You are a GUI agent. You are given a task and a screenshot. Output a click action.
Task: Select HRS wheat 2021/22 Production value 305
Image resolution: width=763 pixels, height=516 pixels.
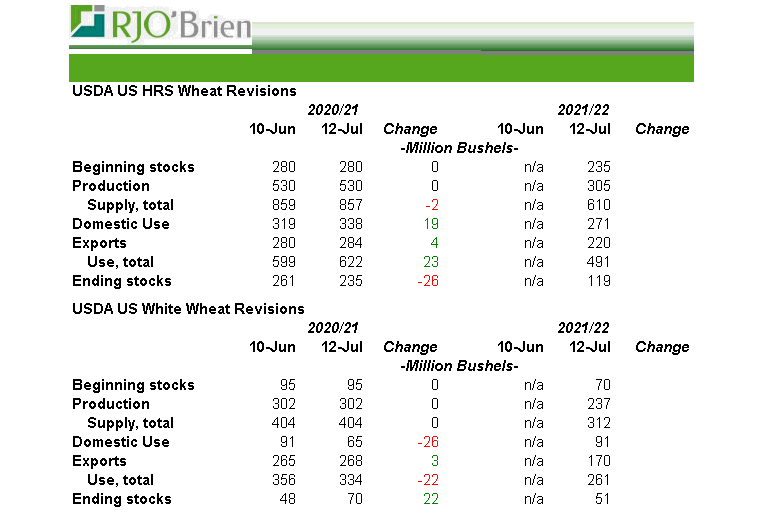tap(598, 186)
